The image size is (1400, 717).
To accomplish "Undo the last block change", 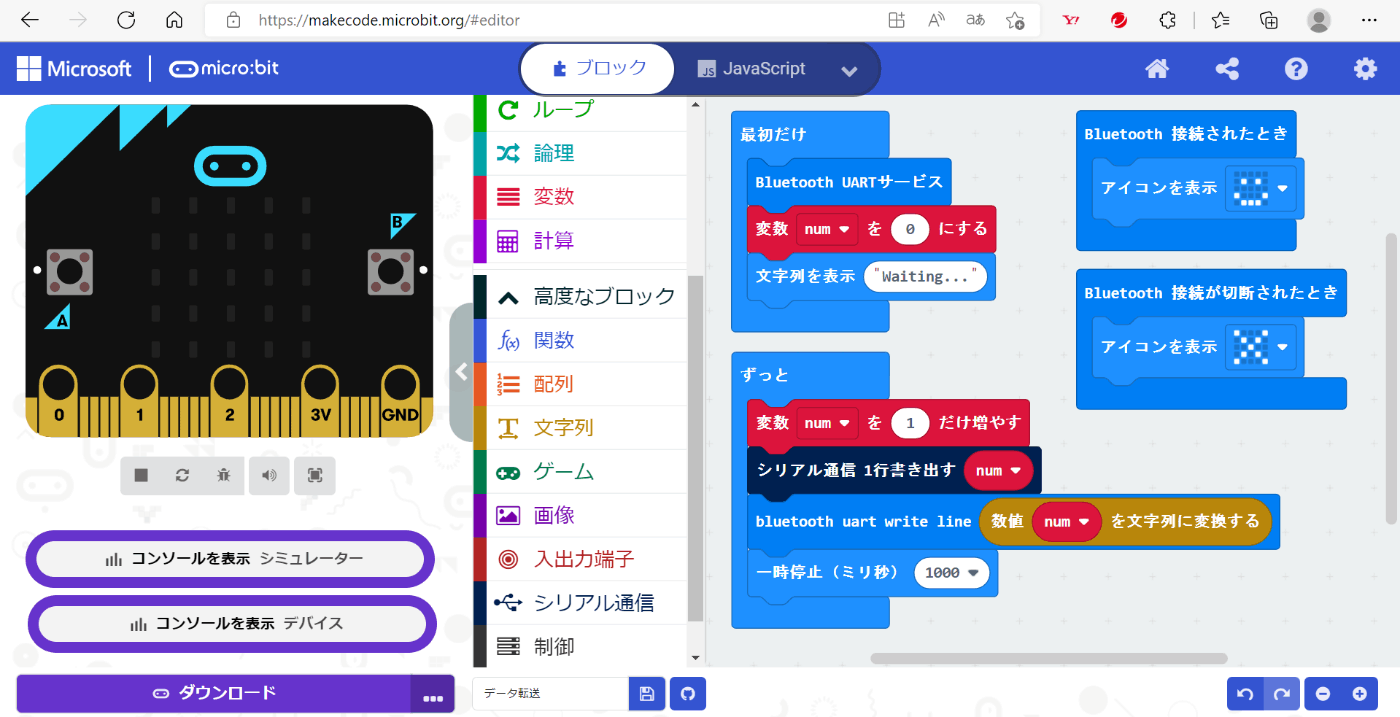I will (1245, 694).
